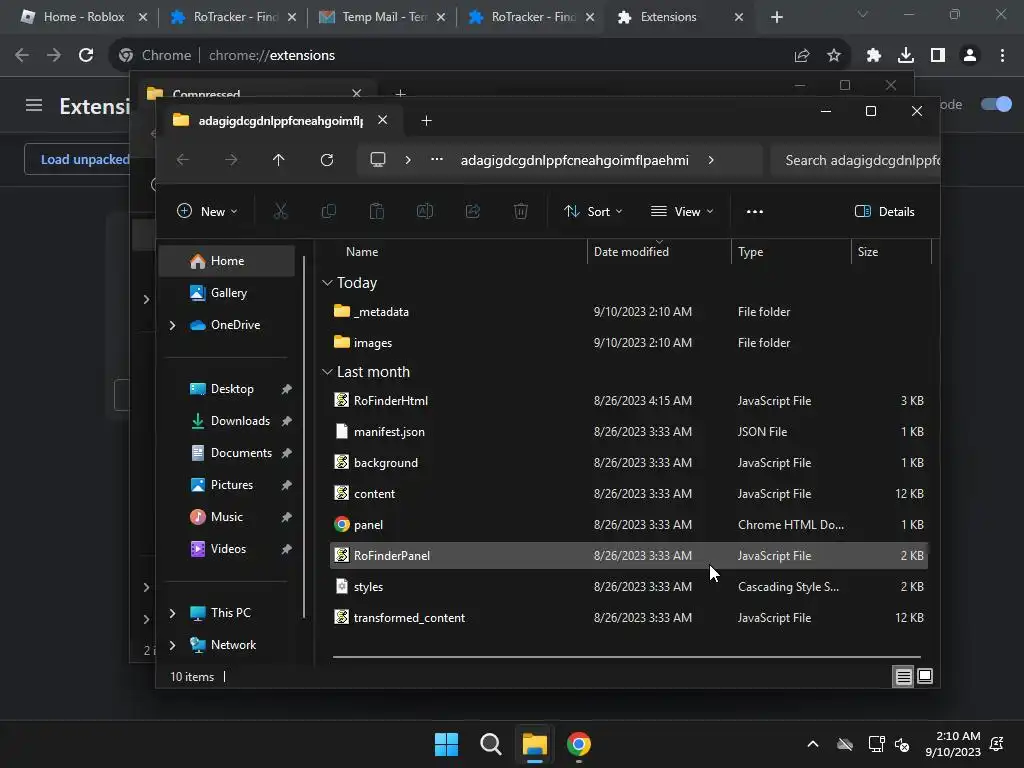Click File Explorer icon on taskbar
Screen dimensions: 1024x768
(x=534, y=744)
